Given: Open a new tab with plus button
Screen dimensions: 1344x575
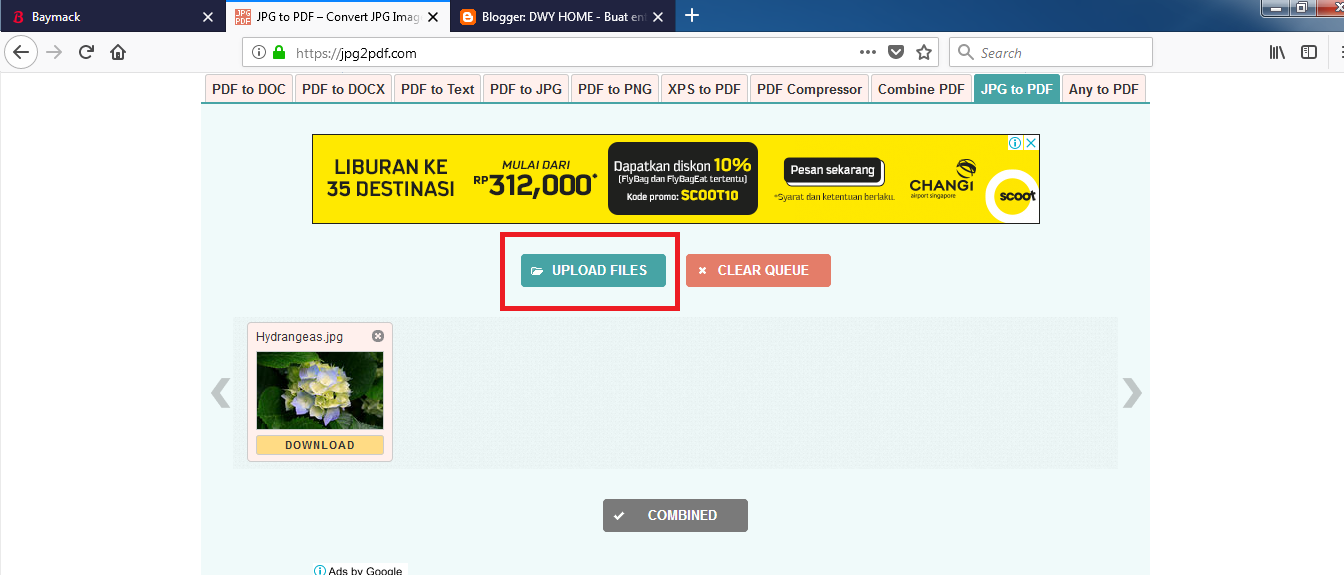Looking at the screenshot, I should 692,15.
